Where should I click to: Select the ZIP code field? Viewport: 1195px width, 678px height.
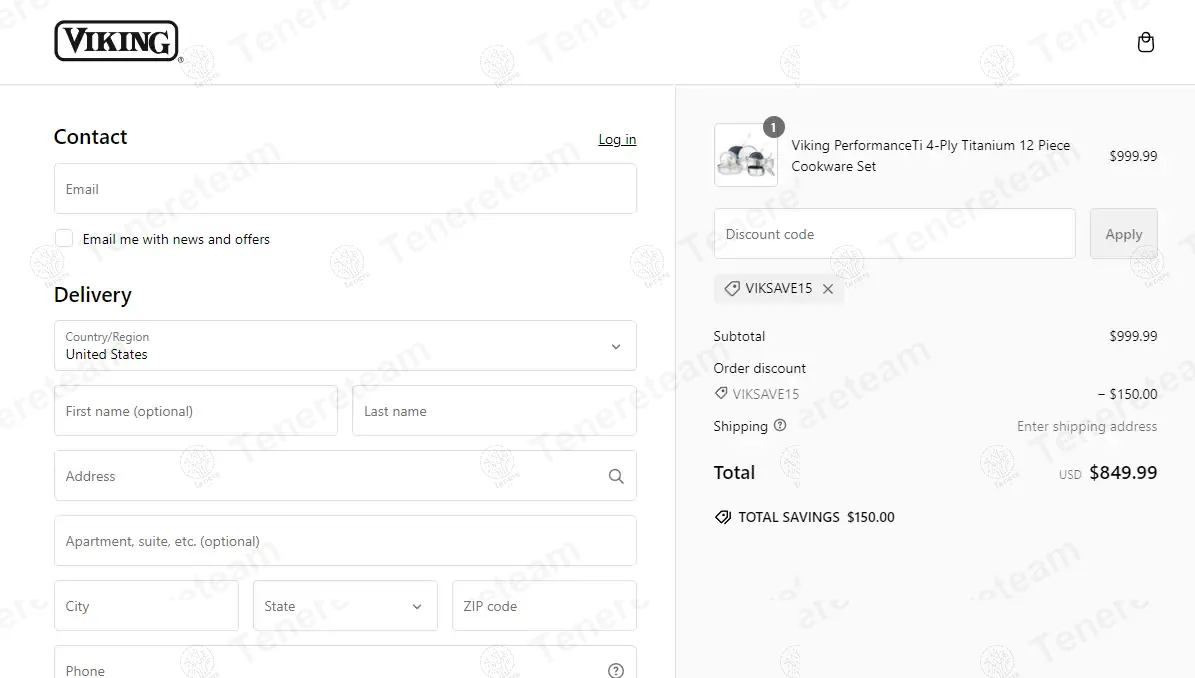(544, 606)
